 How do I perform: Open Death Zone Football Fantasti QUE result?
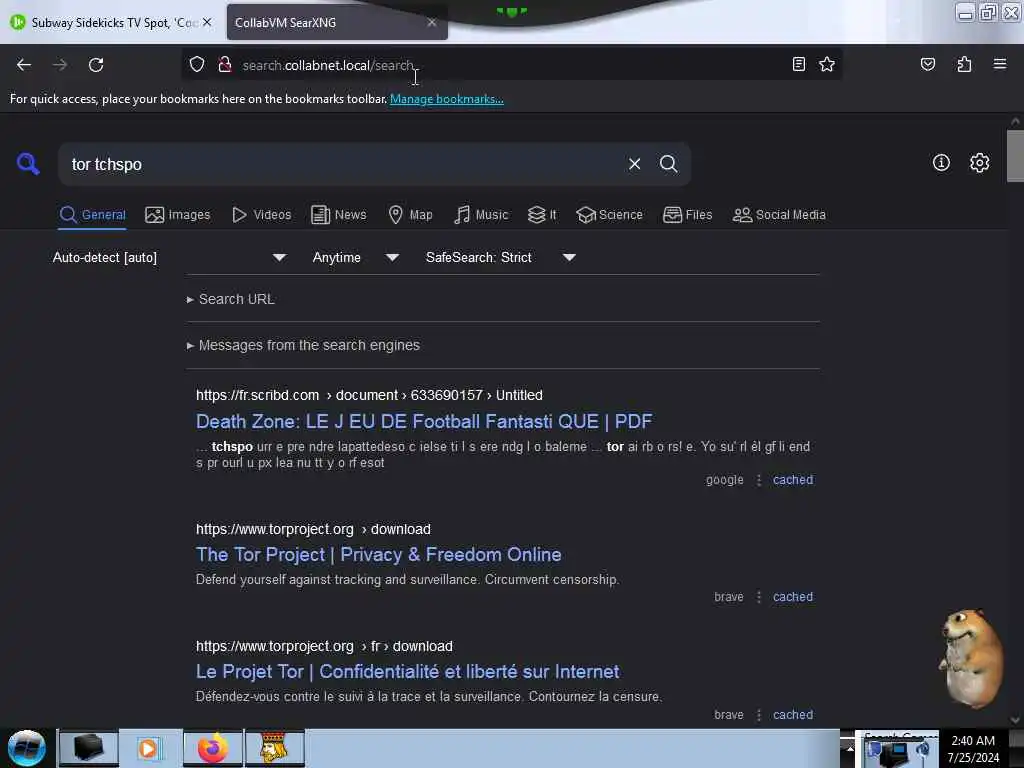(424, 421)
